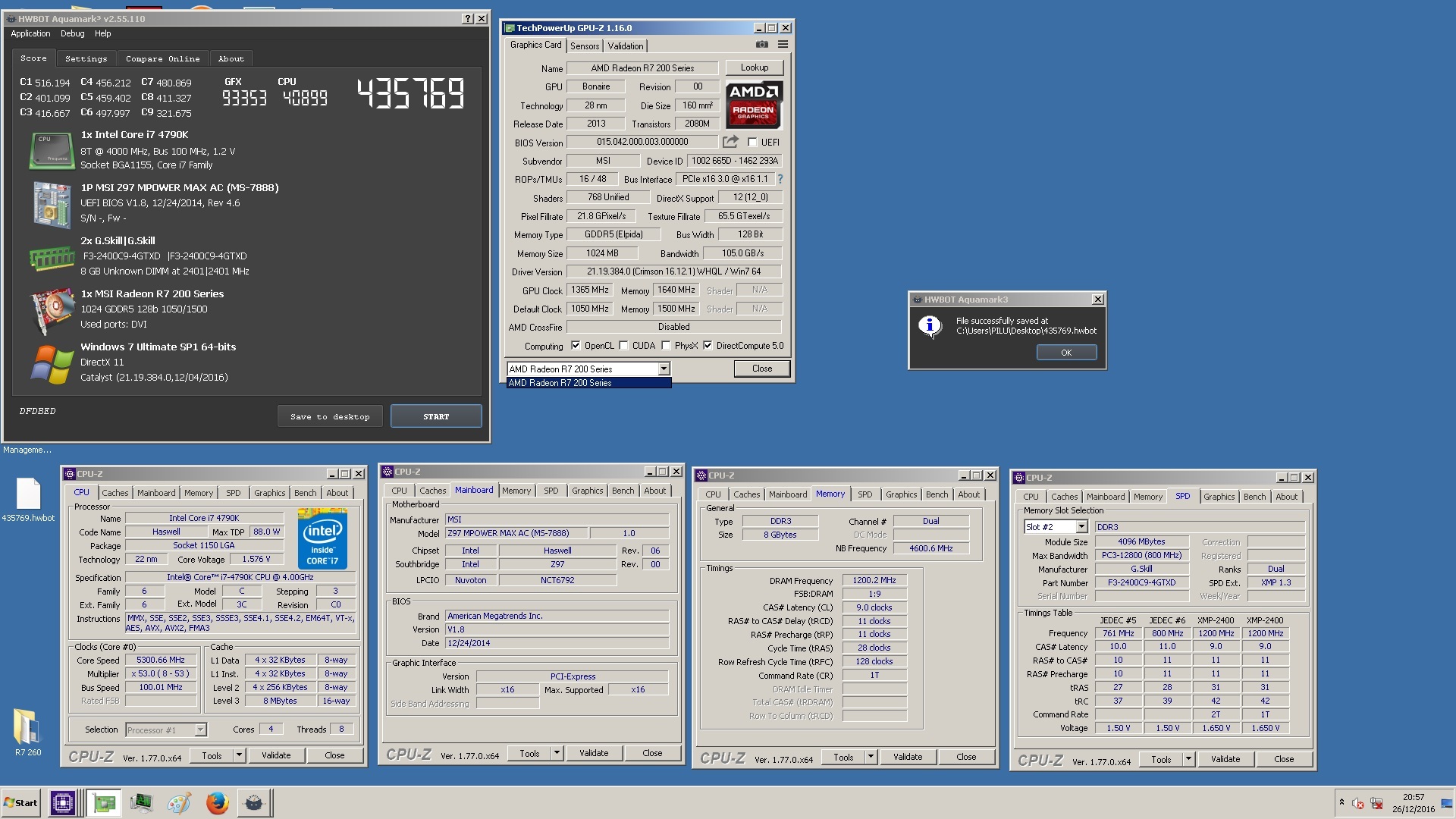Toggle the DirectCompute 5.0 checkbox
The width and height of the screenshot is (1456, 819).
[708, 346]
